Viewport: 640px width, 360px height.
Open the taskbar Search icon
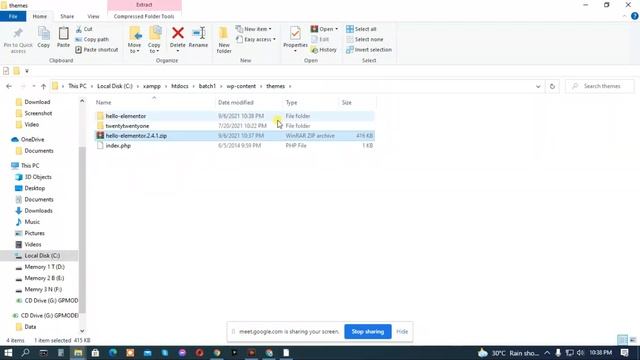tap(25, 353)
